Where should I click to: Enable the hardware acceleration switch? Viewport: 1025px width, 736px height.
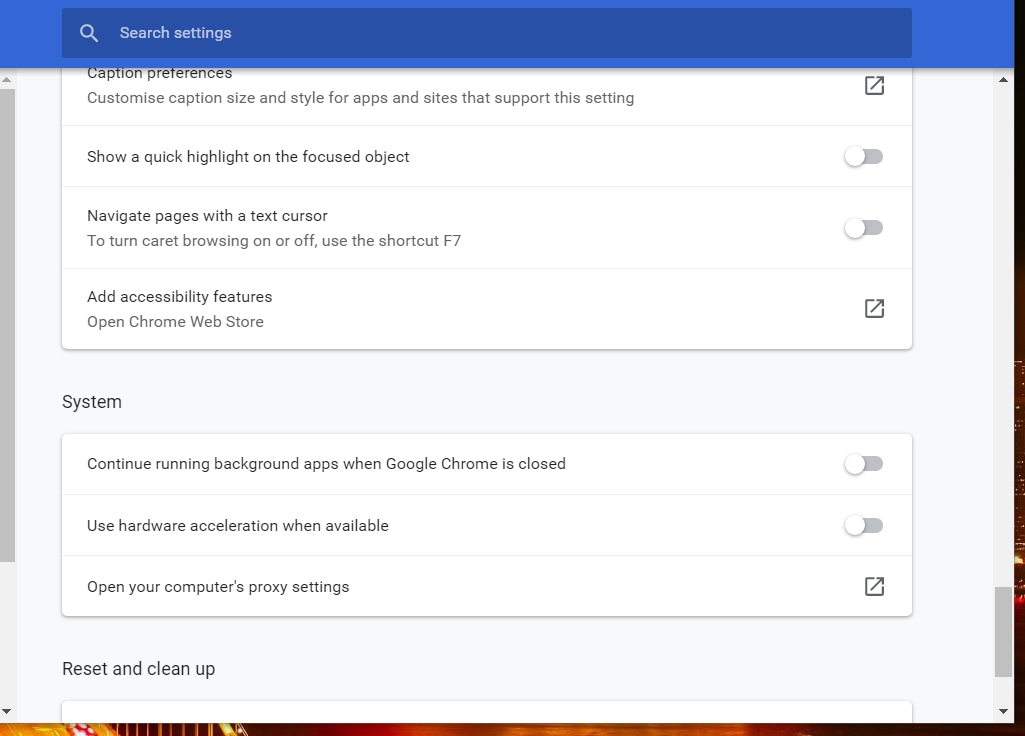point(864,526)
